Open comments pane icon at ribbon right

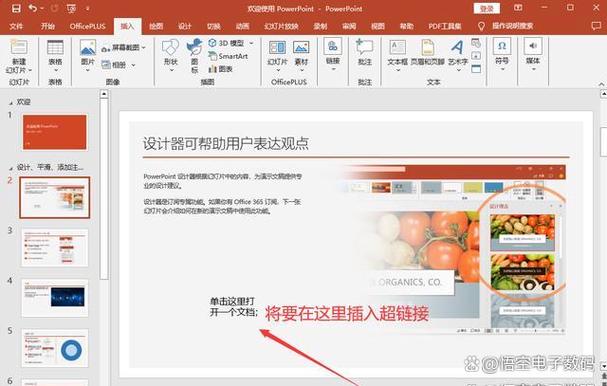click(x=596, y=26)
